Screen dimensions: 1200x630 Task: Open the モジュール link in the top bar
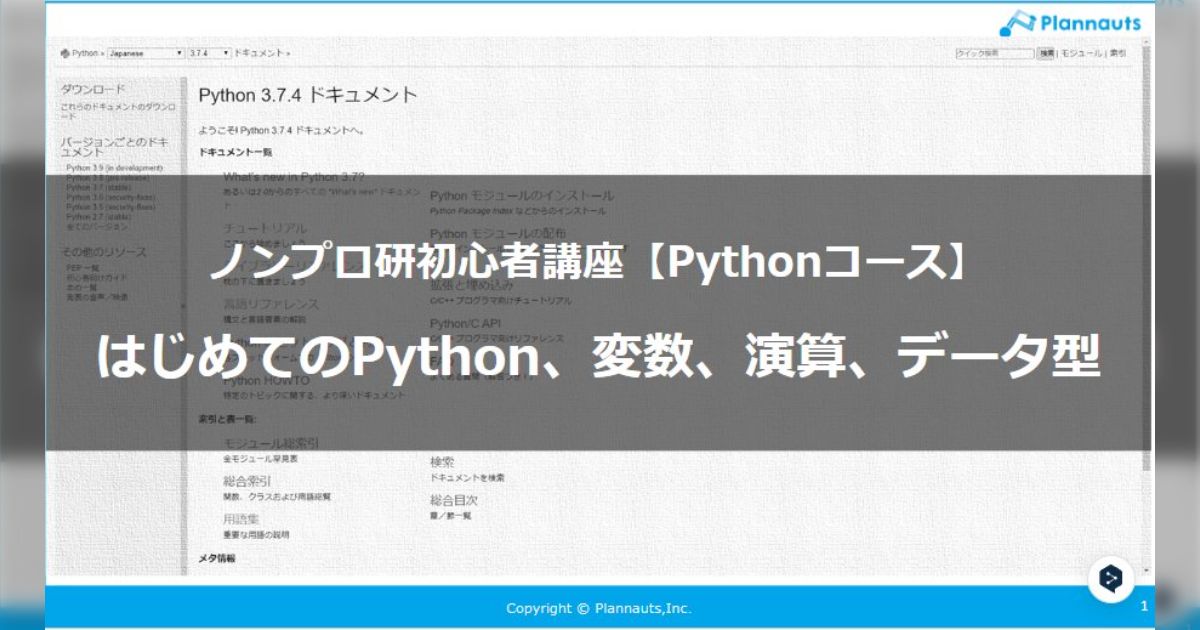pyautogui.click(x=1083, y=51)
